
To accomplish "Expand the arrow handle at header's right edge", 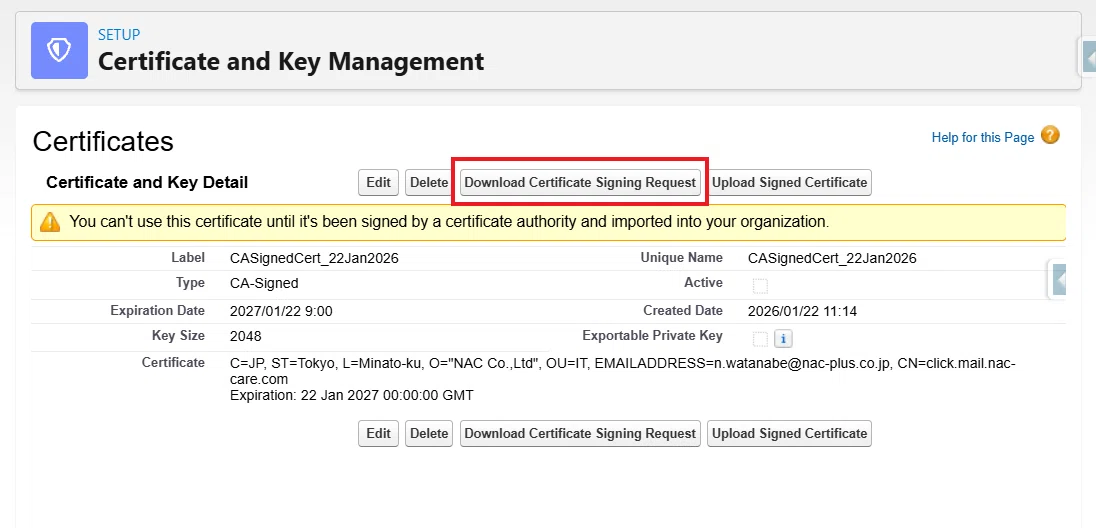I will pyautogui.click(x=1088, y=58).
